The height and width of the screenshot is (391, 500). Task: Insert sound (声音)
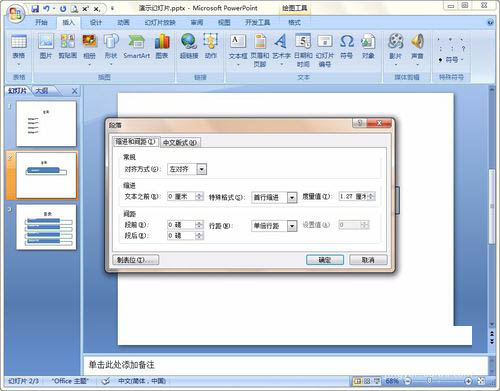pos(417,50)
